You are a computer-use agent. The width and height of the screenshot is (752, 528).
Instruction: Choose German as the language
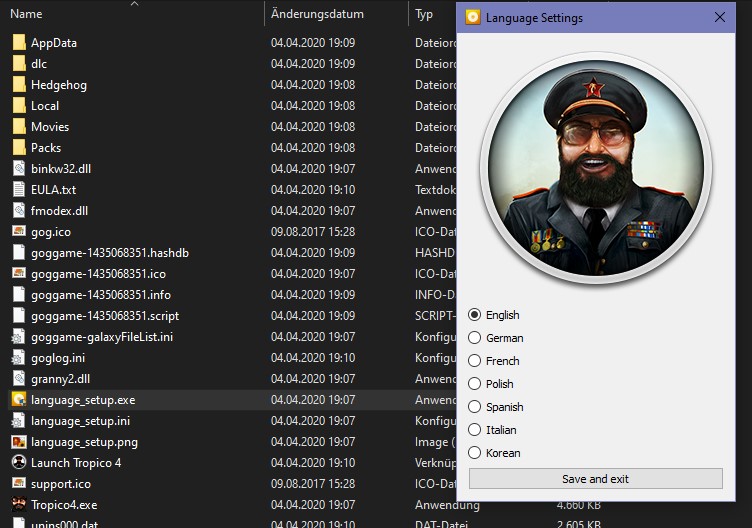point(496,338)
